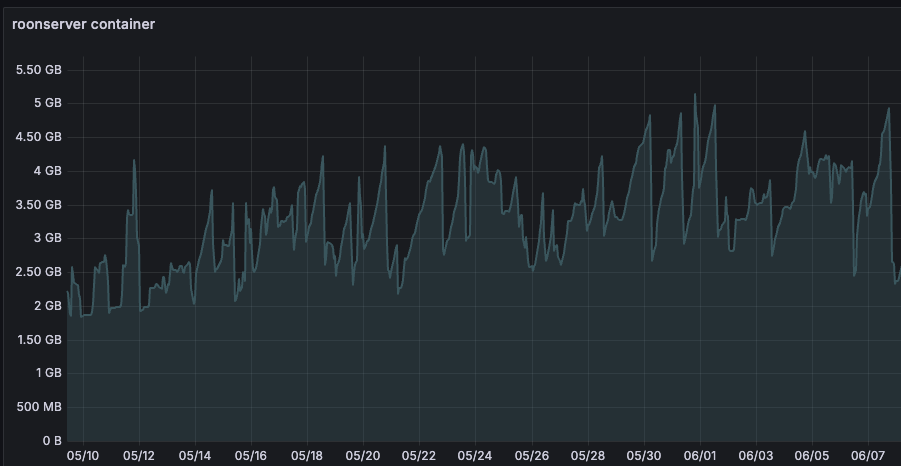Image resolution: width=901 pixels, height=466 pixels.
Task: Open the roonserver container panel title menu
Action: 83,24
